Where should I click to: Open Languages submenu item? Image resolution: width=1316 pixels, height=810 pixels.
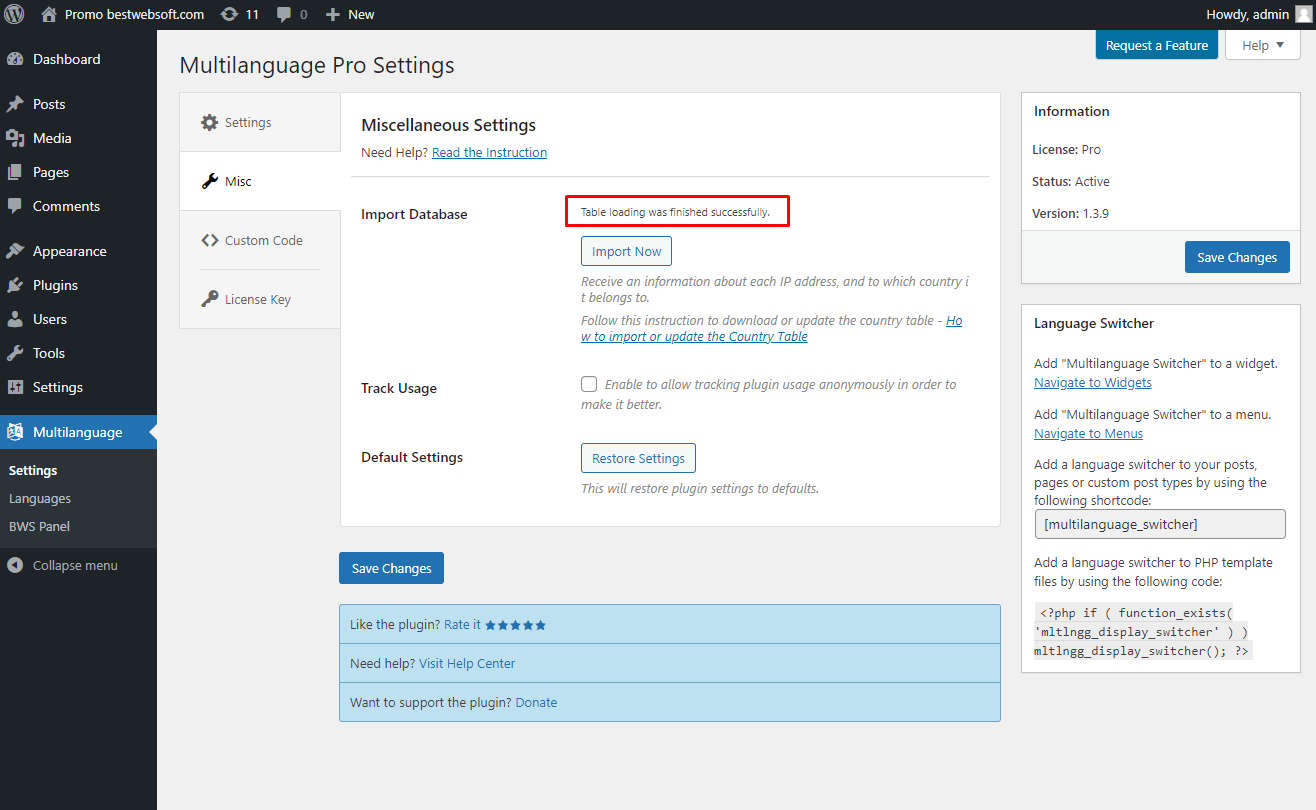pos(40,498)
